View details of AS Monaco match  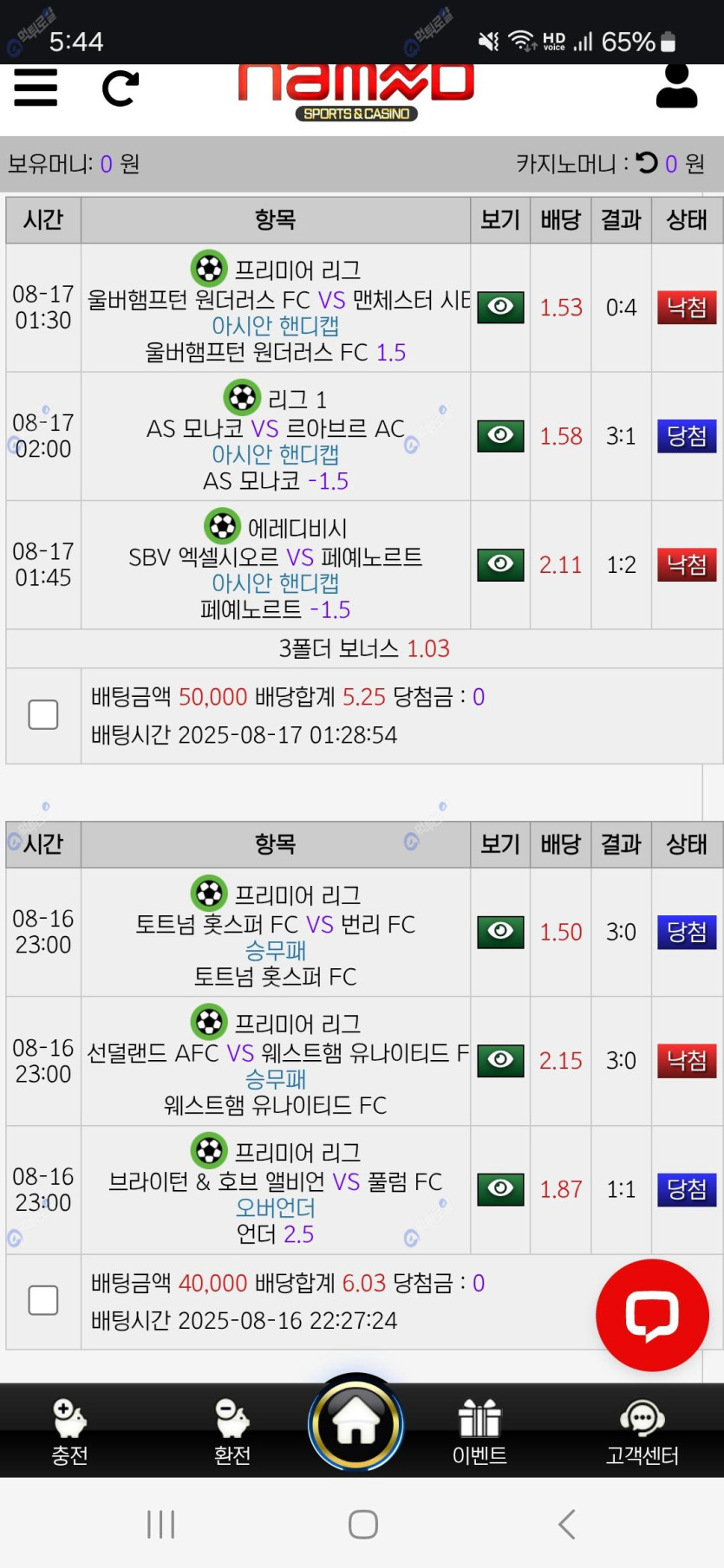tap(500, 435)
